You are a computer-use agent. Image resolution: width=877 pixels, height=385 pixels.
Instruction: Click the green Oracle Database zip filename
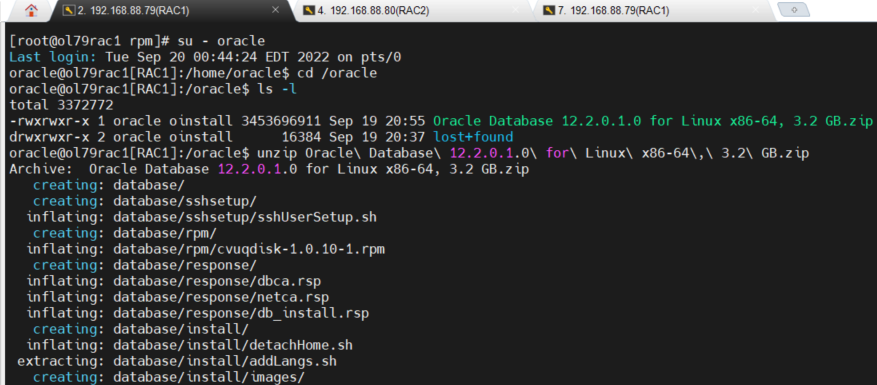[x=653, y=121]
